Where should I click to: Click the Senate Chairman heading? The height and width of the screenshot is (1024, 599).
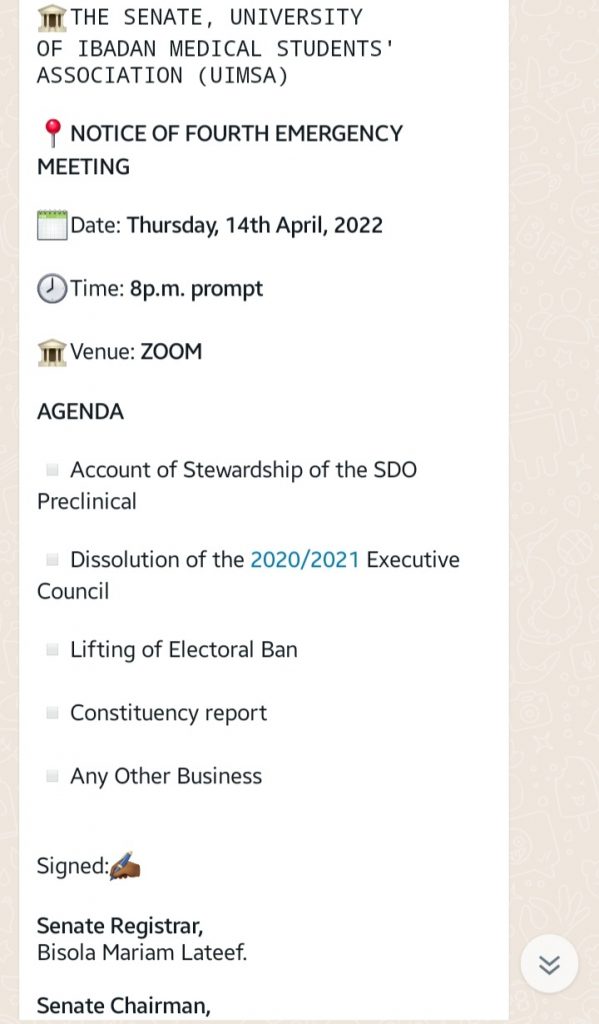(123, 1006)
